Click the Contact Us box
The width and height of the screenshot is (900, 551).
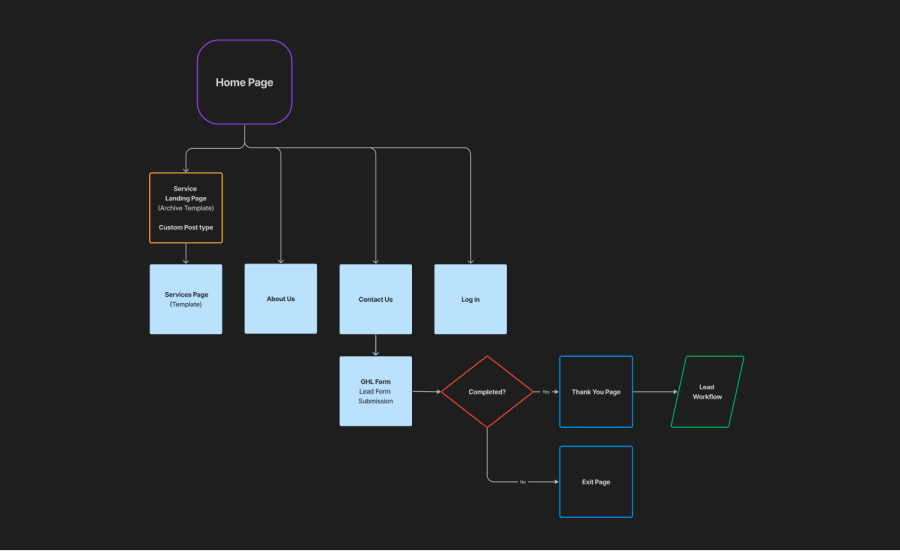[375, 299]
